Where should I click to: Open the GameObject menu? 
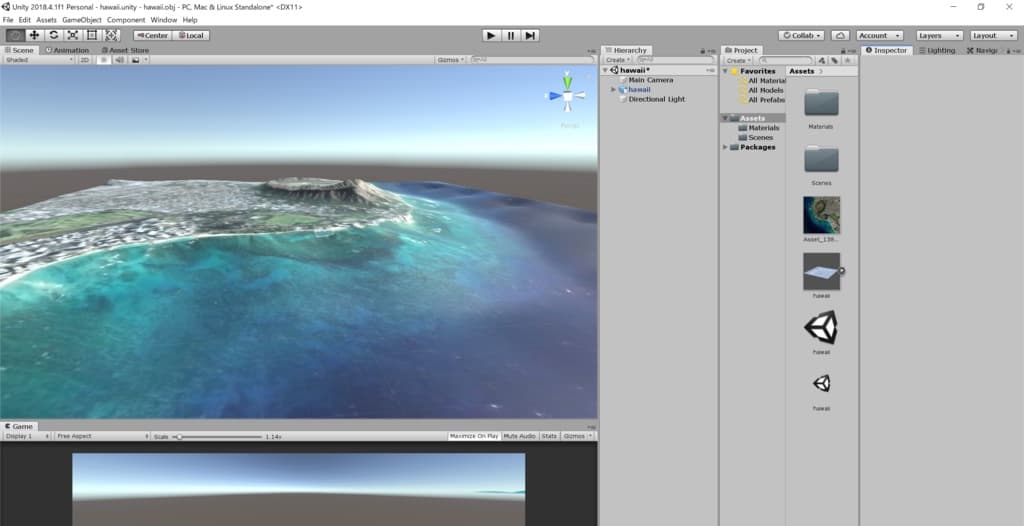(82, 20)
